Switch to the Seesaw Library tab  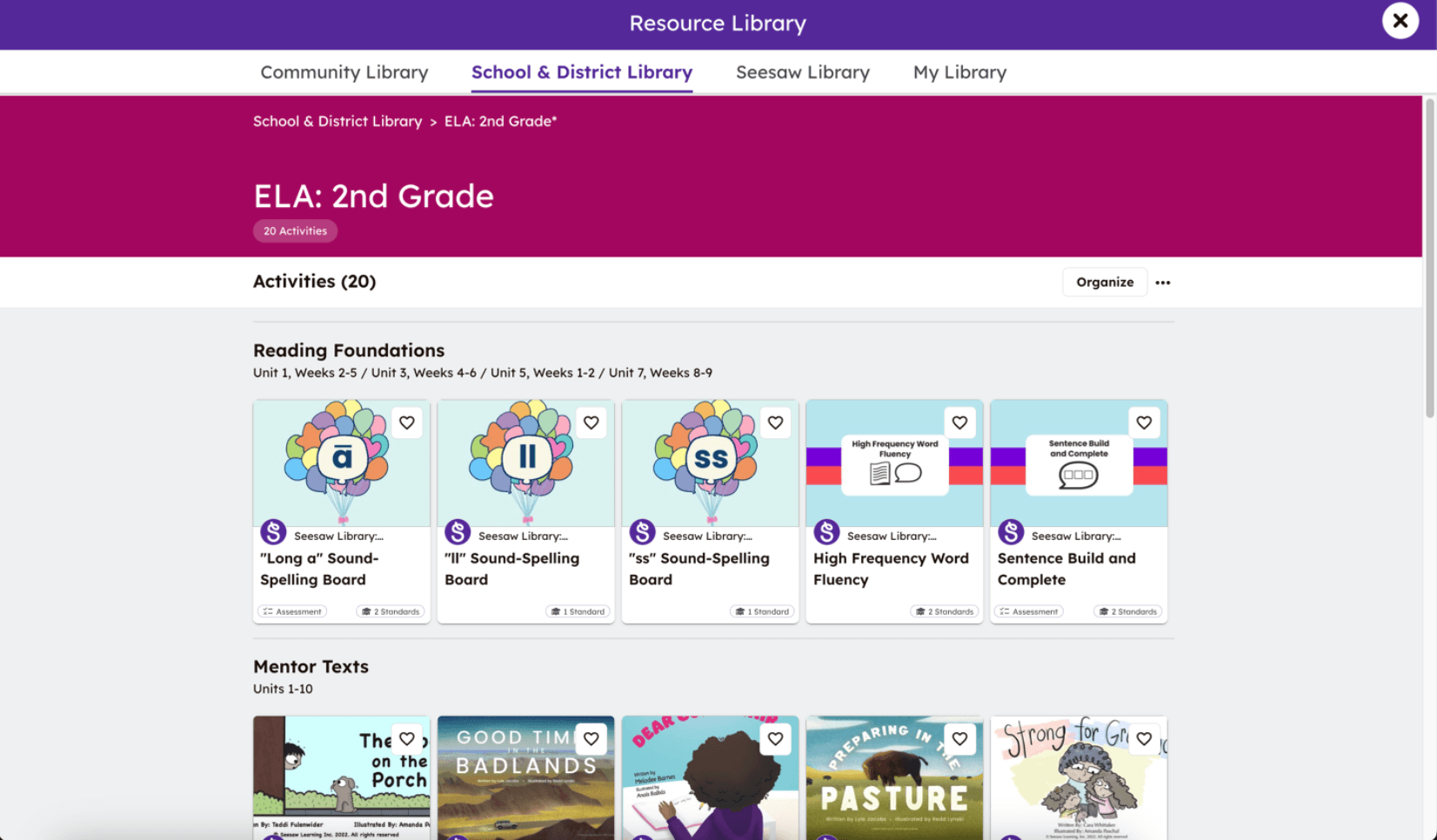click(802, 72)
